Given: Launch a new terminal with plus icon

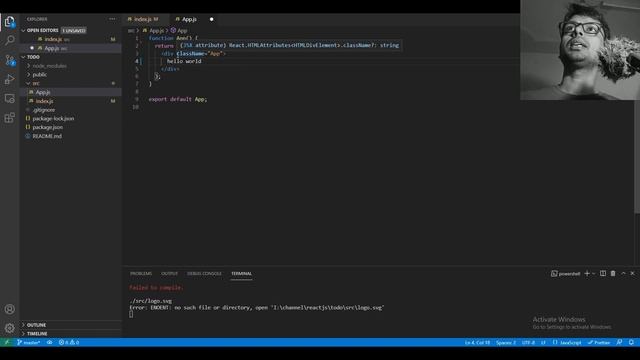Looking at the screenshot, I should click(x=587, y=273).
